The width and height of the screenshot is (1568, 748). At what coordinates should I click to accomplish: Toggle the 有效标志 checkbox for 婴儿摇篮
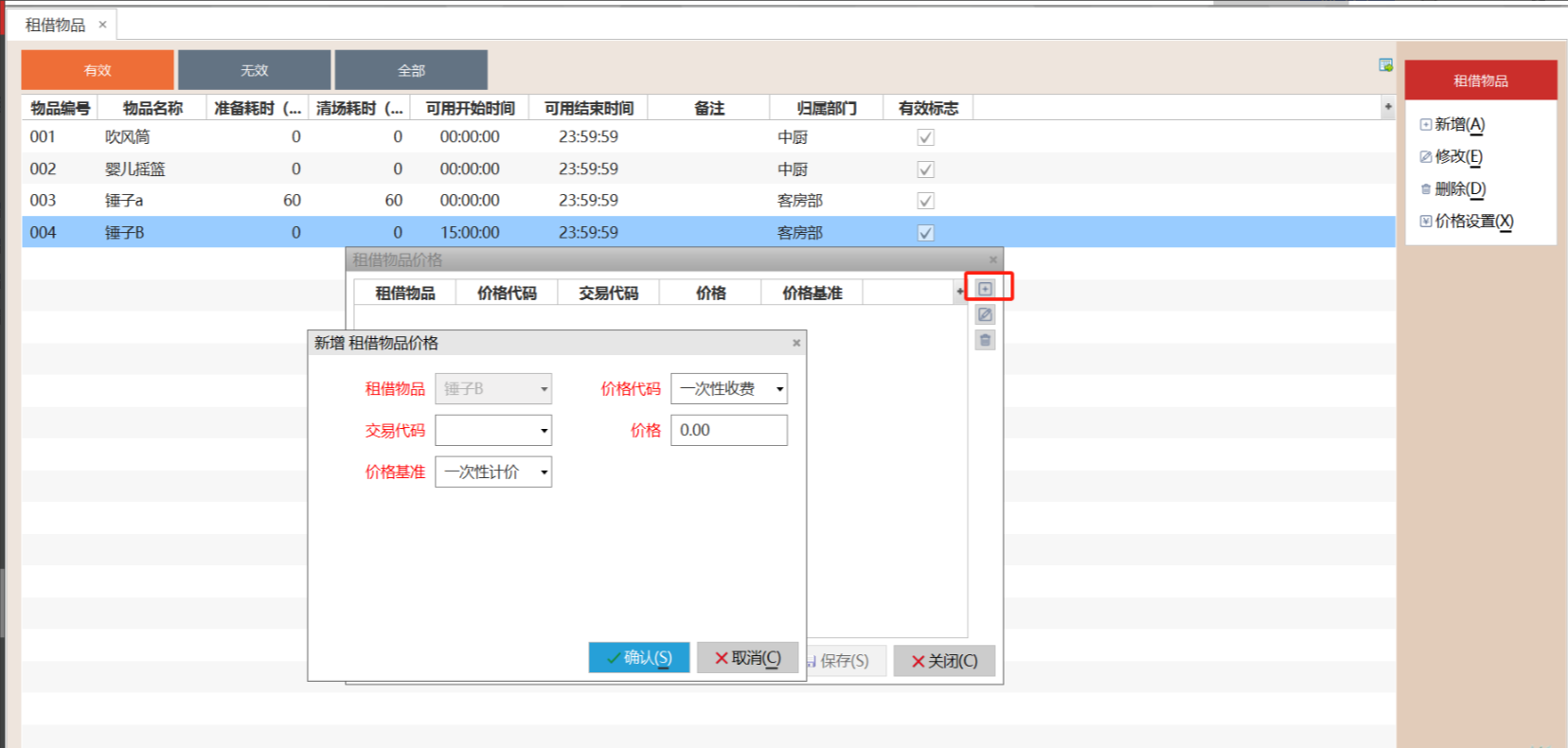[926, 169]
